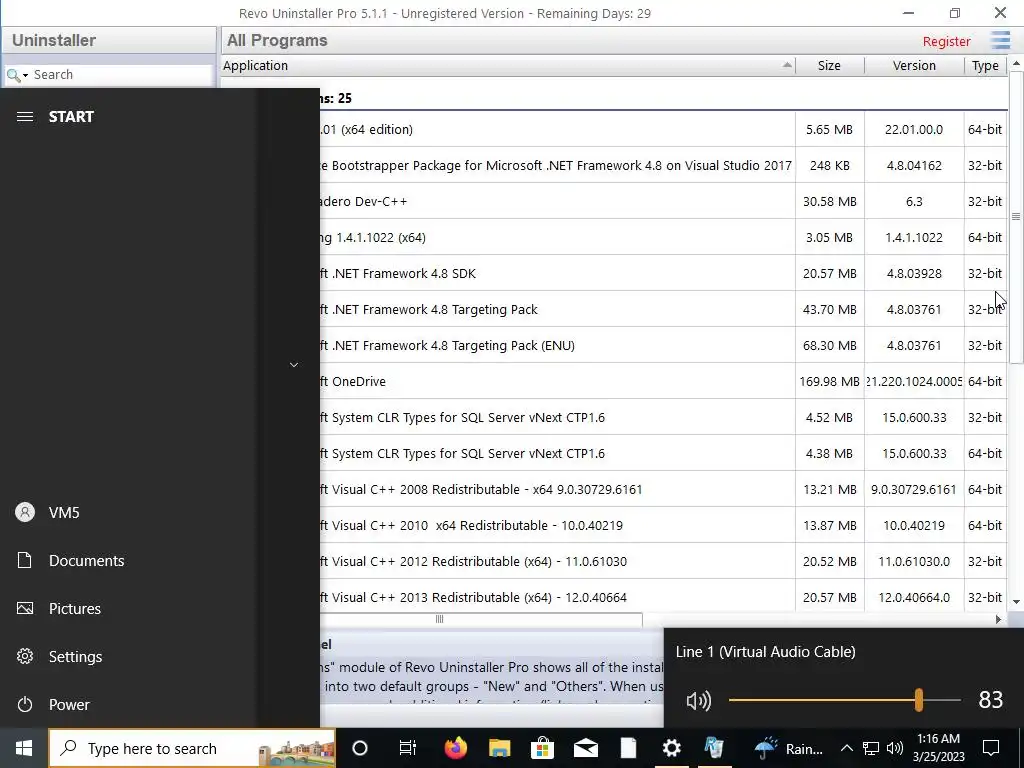The height and width of the screenshot is (768, 1024).
Task: Click version cell 22.01.00.0
Action: tap(914, 129)
